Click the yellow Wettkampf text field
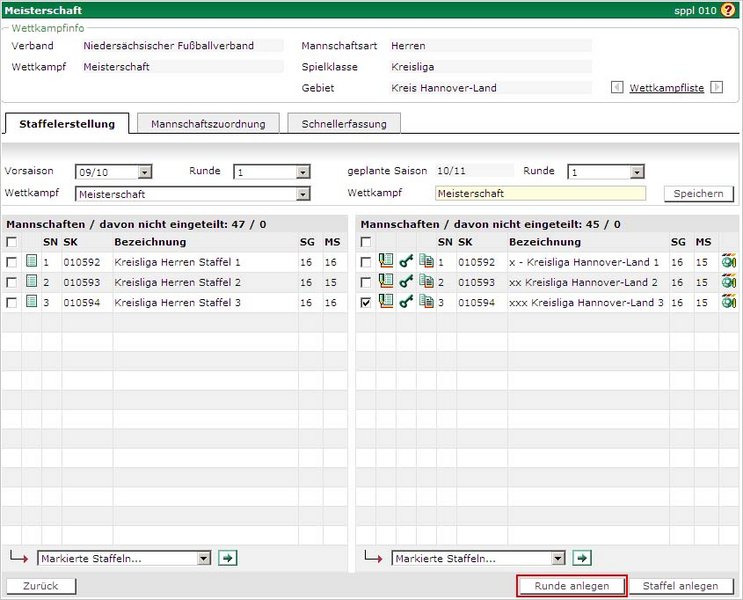Image resolution: width=743 pixels, height=600 pixels. 540,193
